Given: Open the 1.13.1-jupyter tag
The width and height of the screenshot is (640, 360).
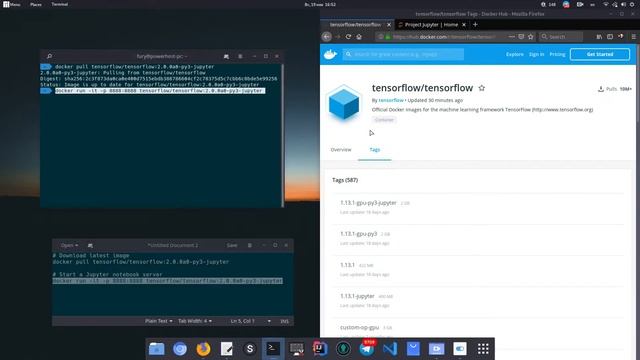Looking at the screenshot, I should pyautogui.click(x=357, y=296).
